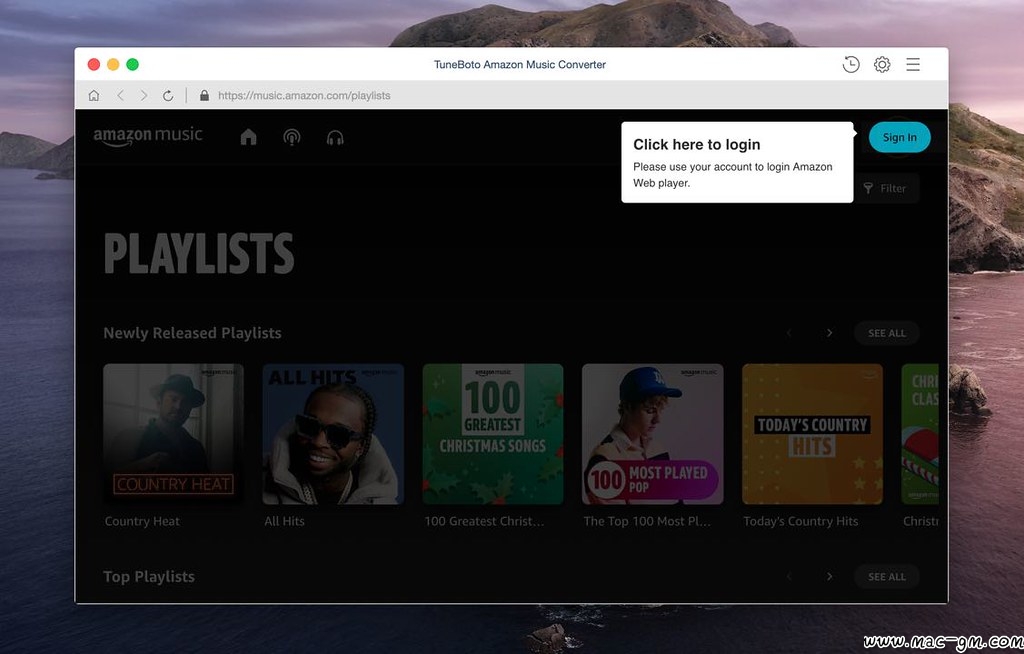Click the Country Heat title text

click(142, 521)
